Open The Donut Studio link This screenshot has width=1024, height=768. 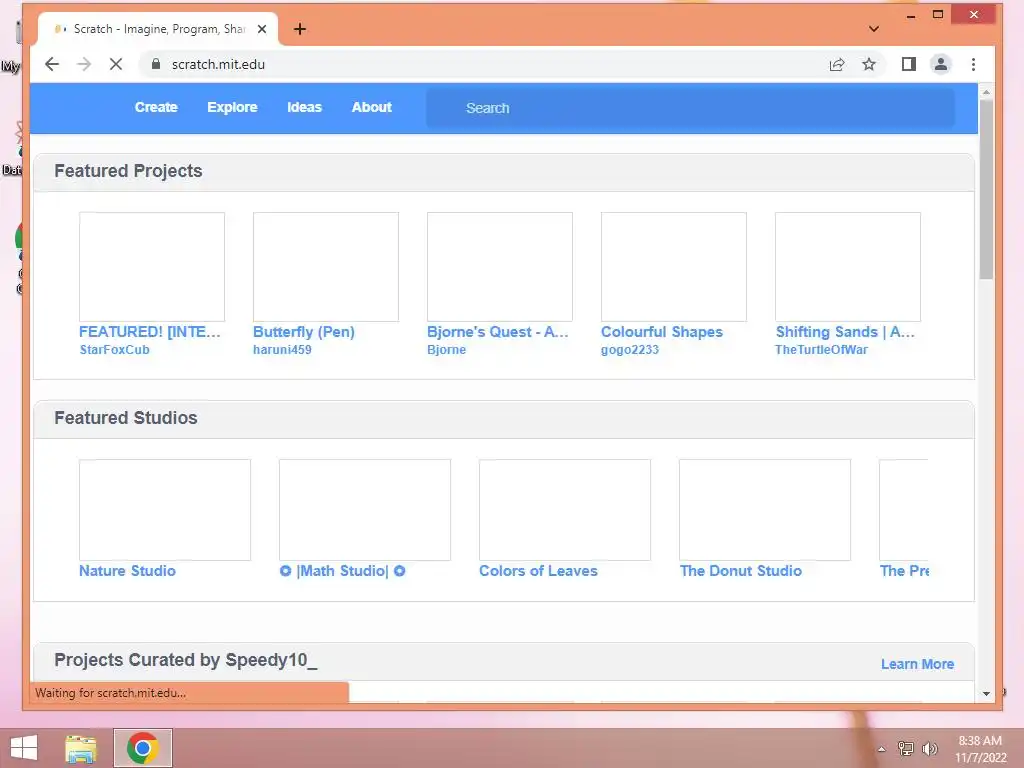(x=741, y=571)
